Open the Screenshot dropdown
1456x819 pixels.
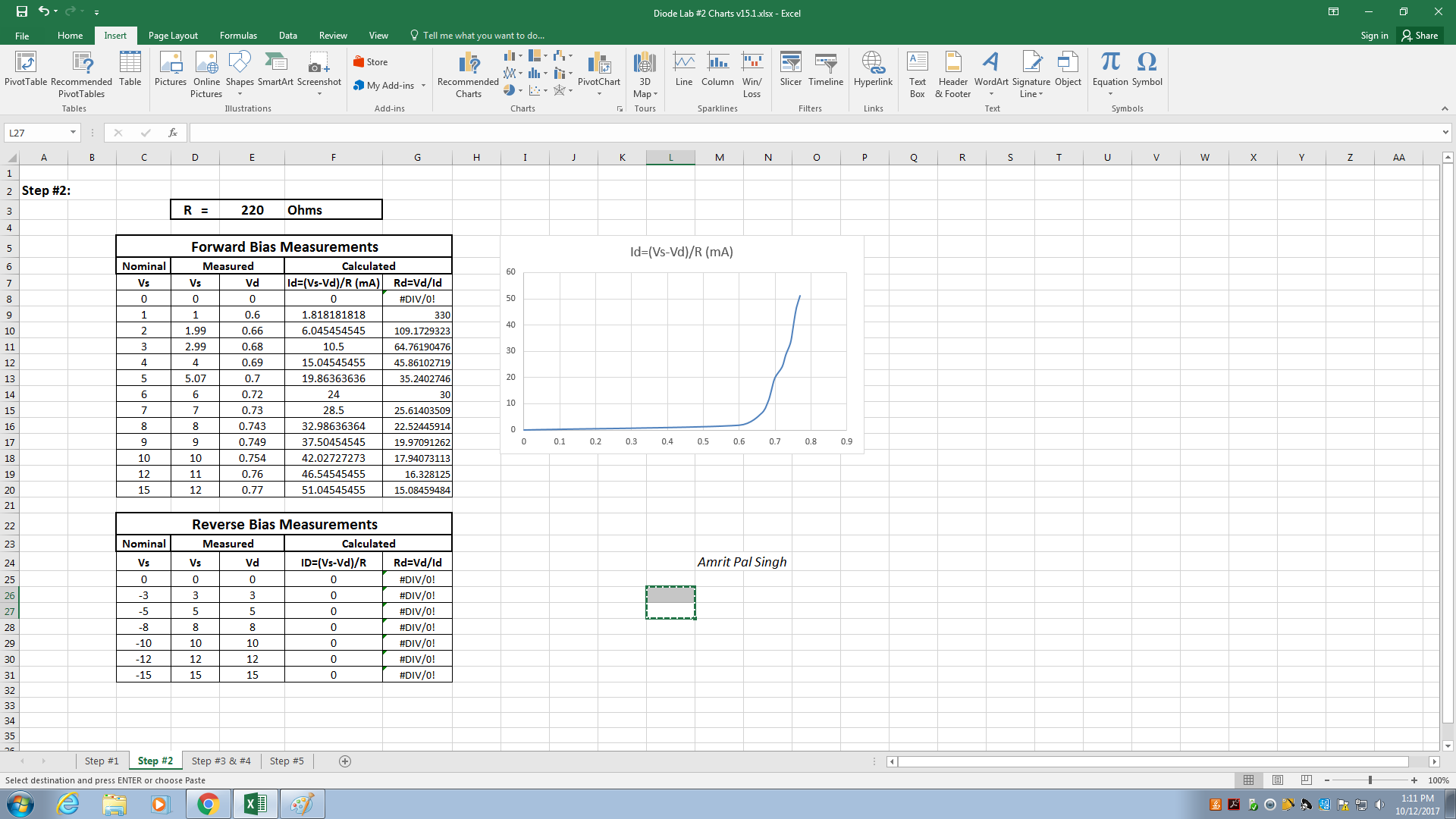point(319,94)
